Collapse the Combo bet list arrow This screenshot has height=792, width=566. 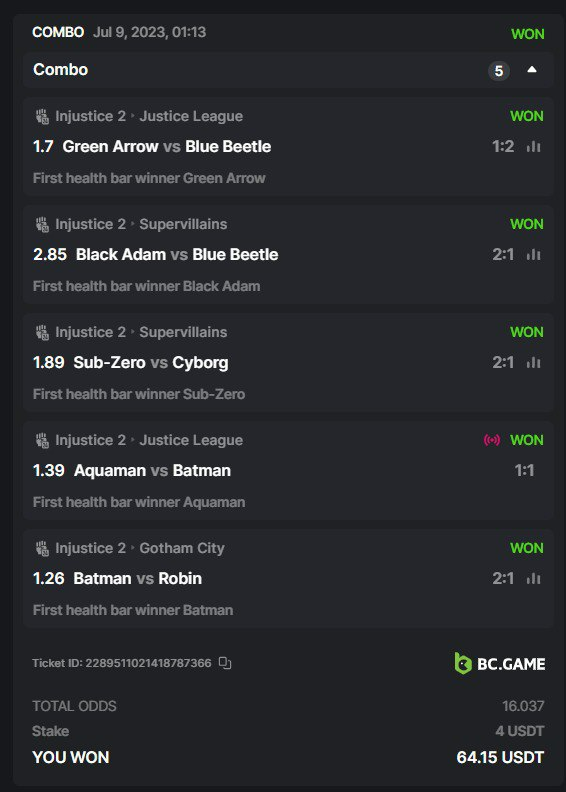pyautogui.click(x=532, y=70)
